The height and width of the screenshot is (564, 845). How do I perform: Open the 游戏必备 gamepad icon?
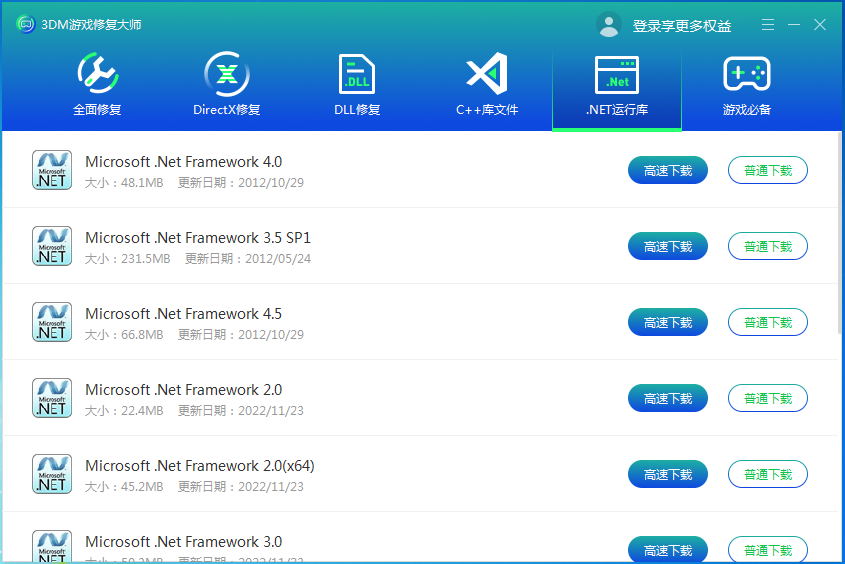pyautogui.click(x=747, y=74)
